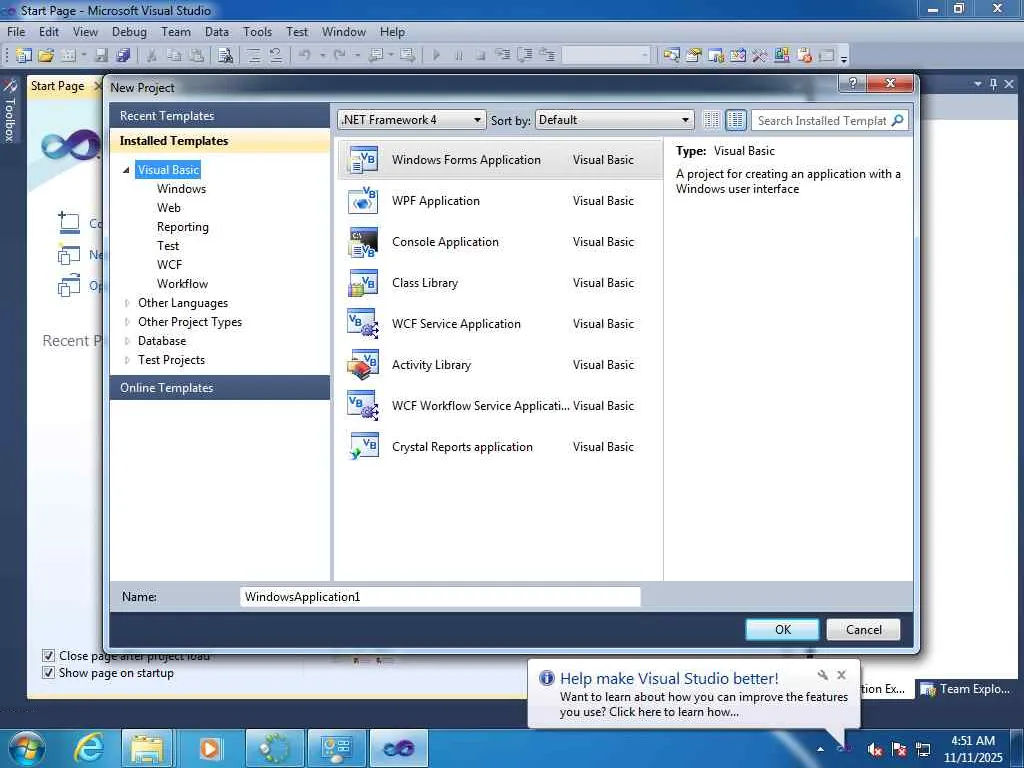Screen dimensions: 1024x768
Task: Click the Team Explorer tab at bottom
Action: click(x=967, y=689)
